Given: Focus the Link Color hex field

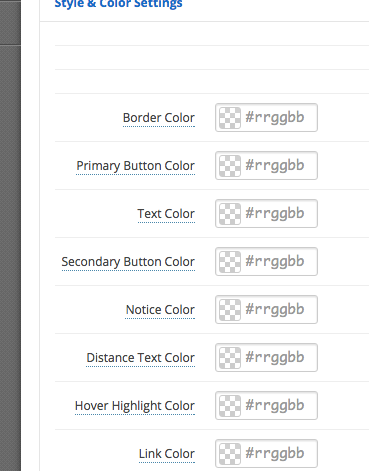Looking at the screenshot, I should 279,454.
